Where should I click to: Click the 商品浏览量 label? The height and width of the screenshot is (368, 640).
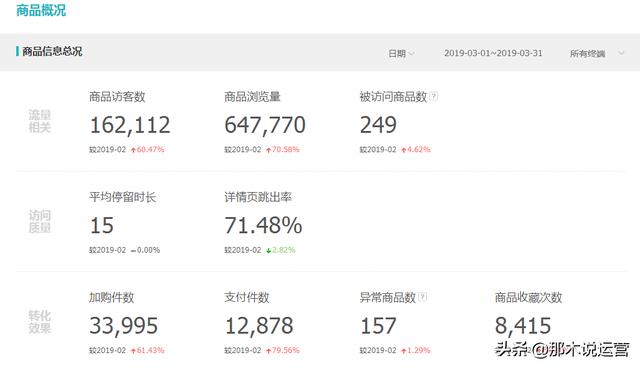coord(252,97)
